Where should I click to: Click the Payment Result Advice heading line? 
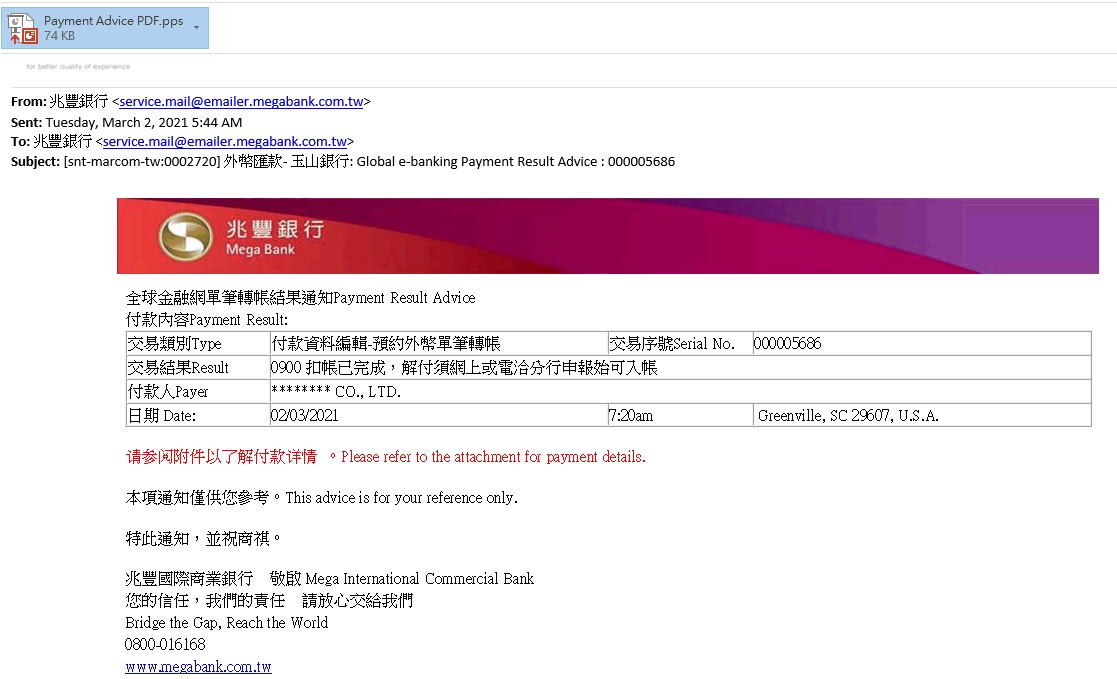300,298
